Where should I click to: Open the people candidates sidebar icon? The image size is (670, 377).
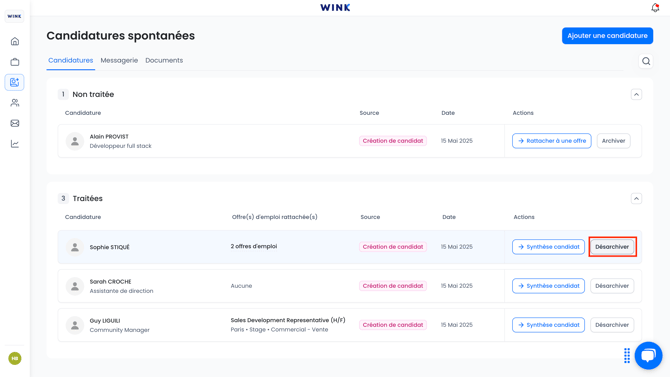[x=15, y=103]
